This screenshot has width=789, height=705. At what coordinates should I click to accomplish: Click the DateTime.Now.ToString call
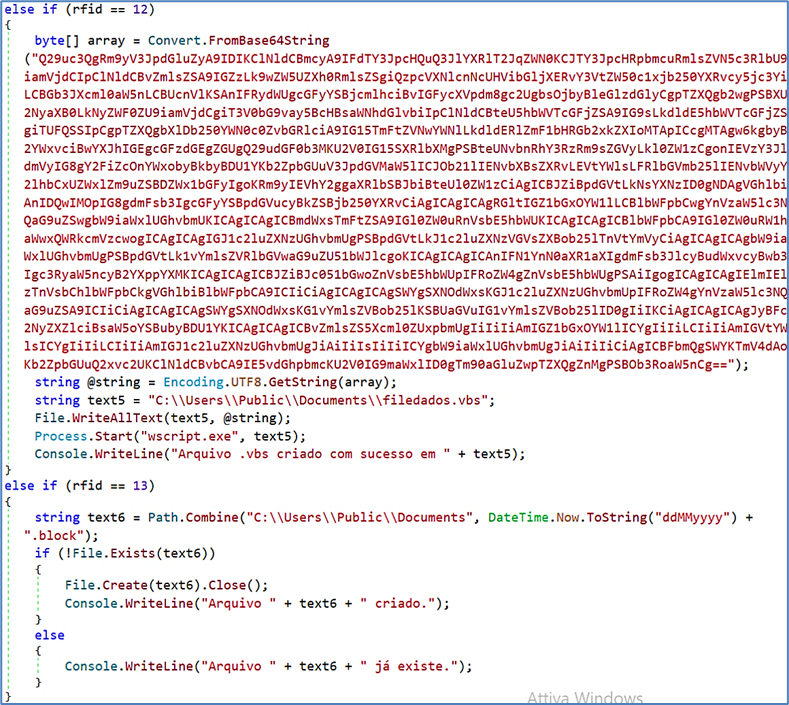tap(612, 518)
